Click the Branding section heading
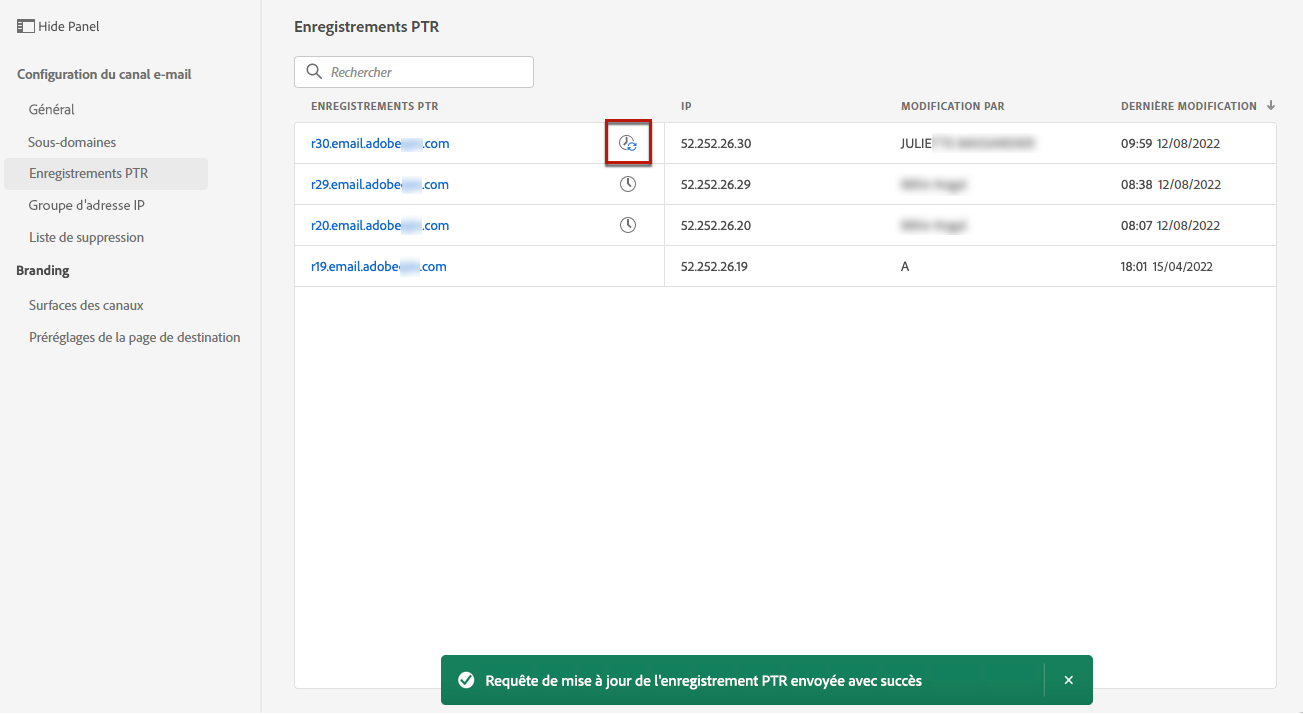1303x714 pixels. (43, 270)
